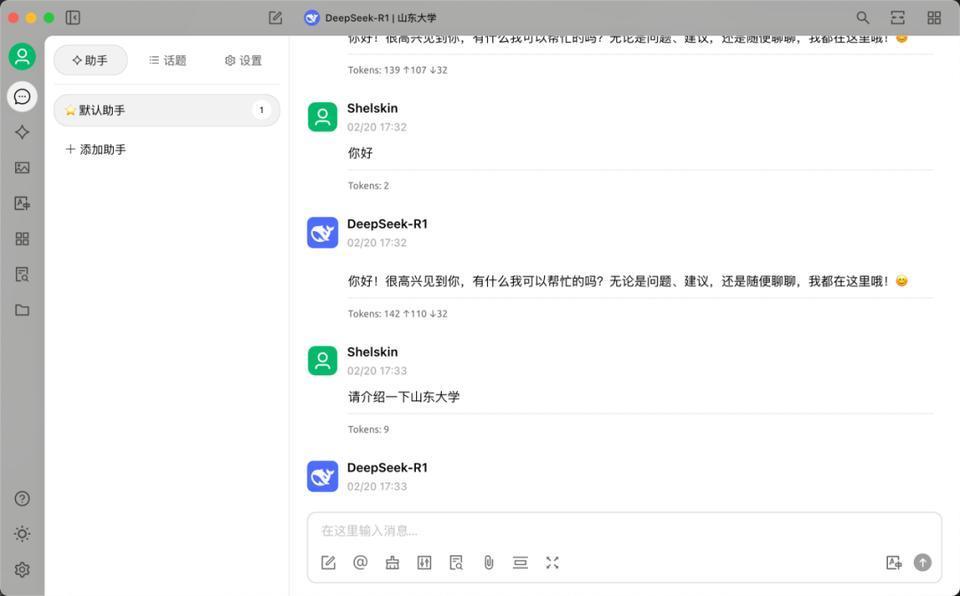
Task: Click the paperclip attachment icon
Action: click(488, 563)
